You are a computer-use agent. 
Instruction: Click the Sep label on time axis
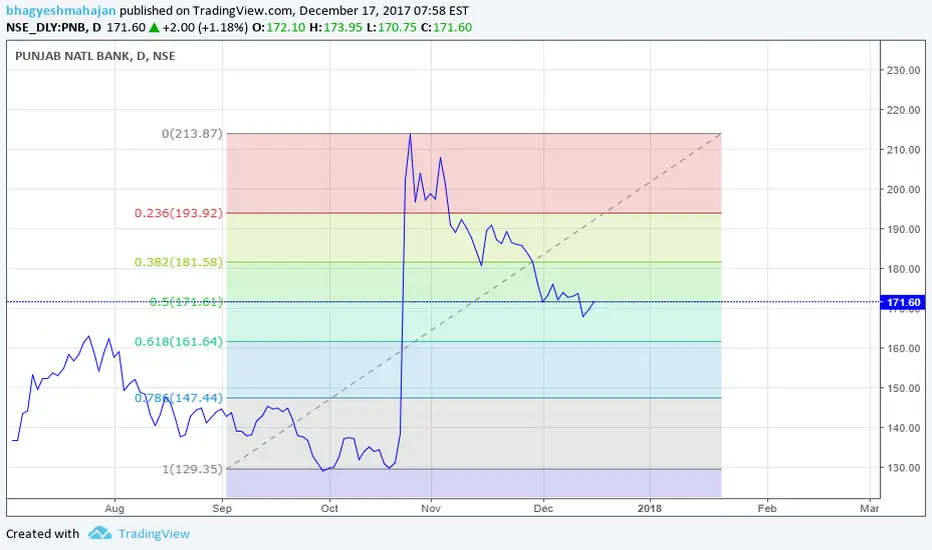pos(222,508)
